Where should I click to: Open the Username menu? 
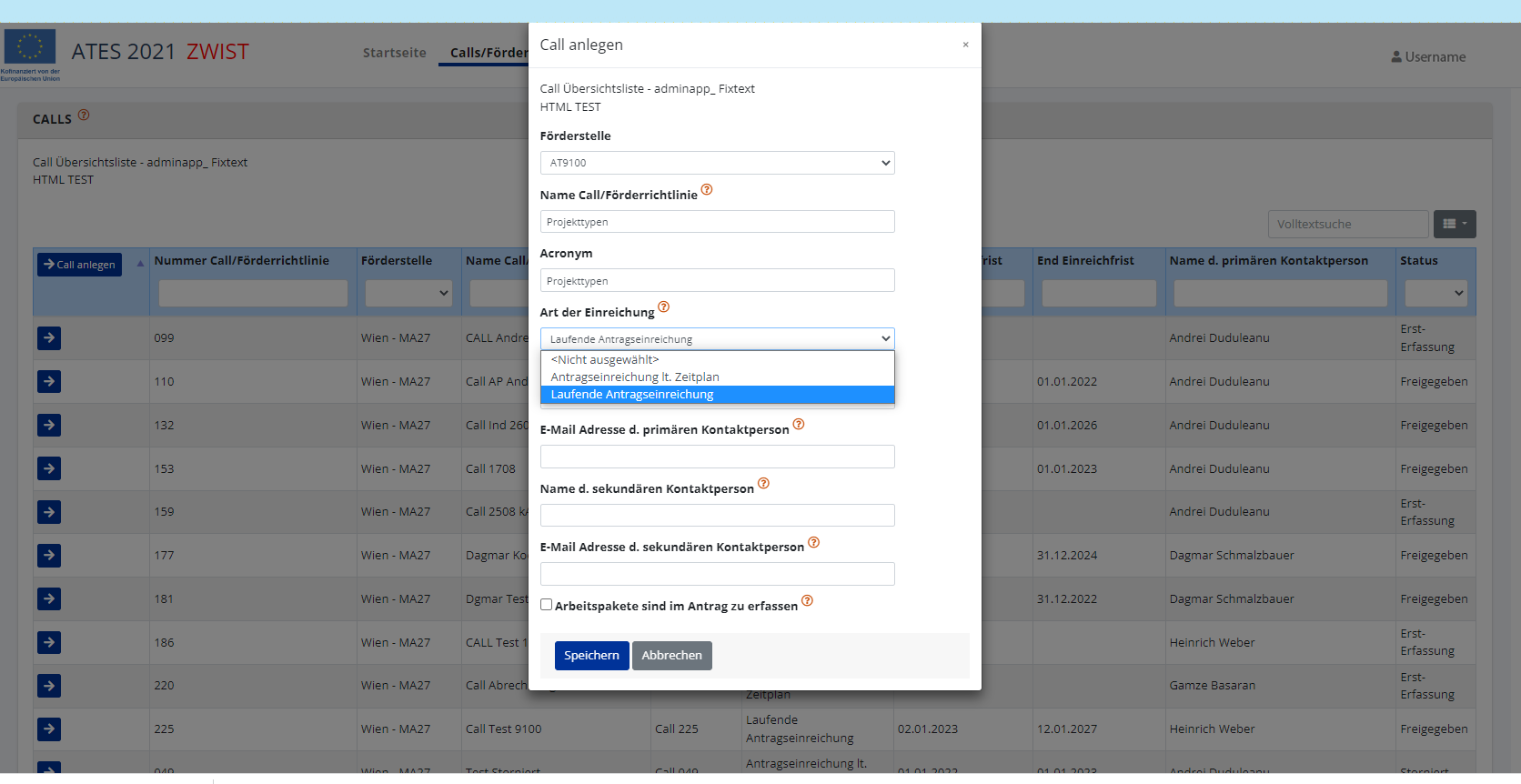1428,56
